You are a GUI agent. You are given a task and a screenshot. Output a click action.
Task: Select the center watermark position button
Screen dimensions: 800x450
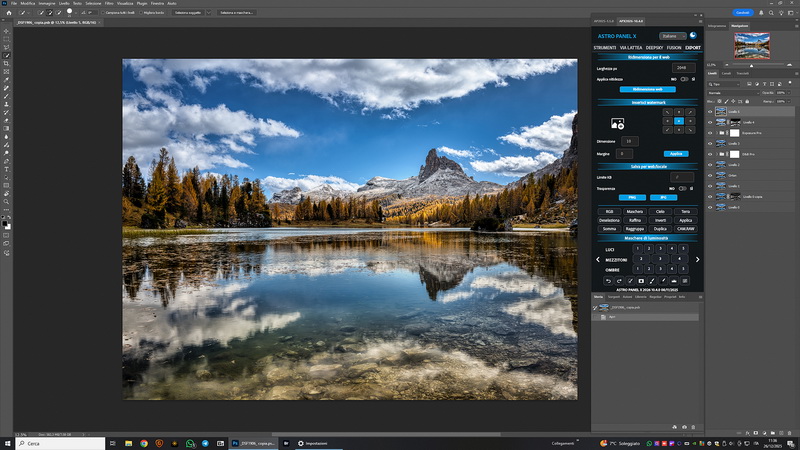(678, 122)
